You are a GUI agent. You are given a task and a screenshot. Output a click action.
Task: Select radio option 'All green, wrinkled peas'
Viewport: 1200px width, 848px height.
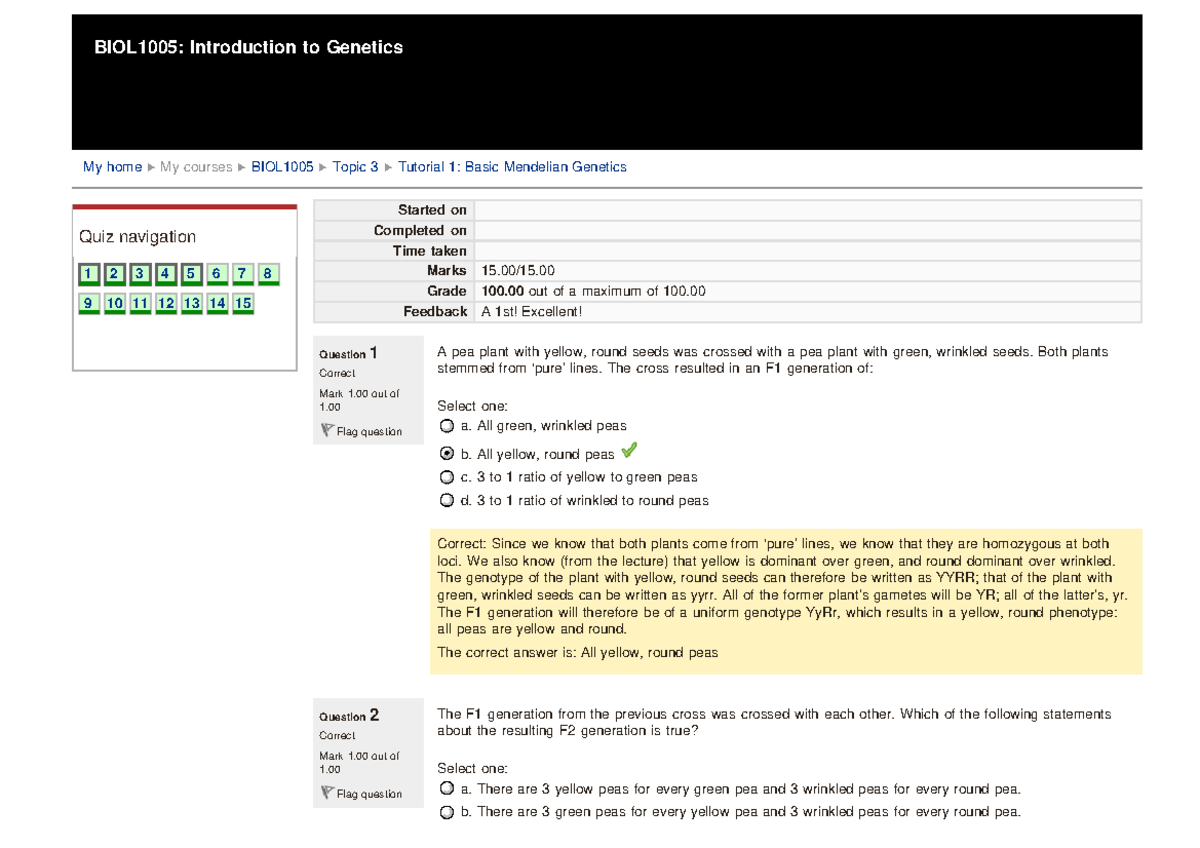coord(446,425)
